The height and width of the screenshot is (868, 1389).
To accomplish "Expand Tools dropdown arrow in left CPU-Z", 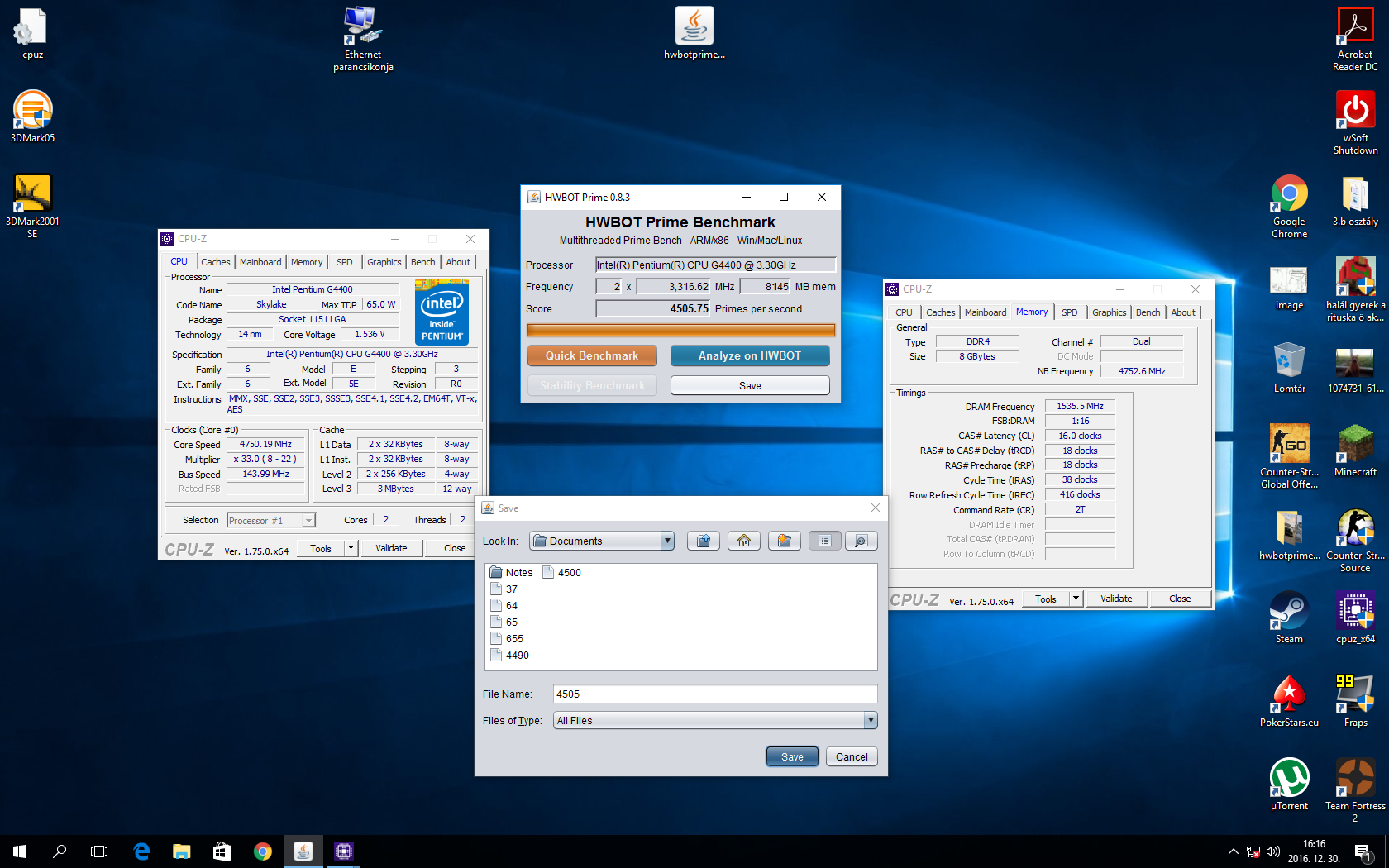I will [x=351, y=547].
